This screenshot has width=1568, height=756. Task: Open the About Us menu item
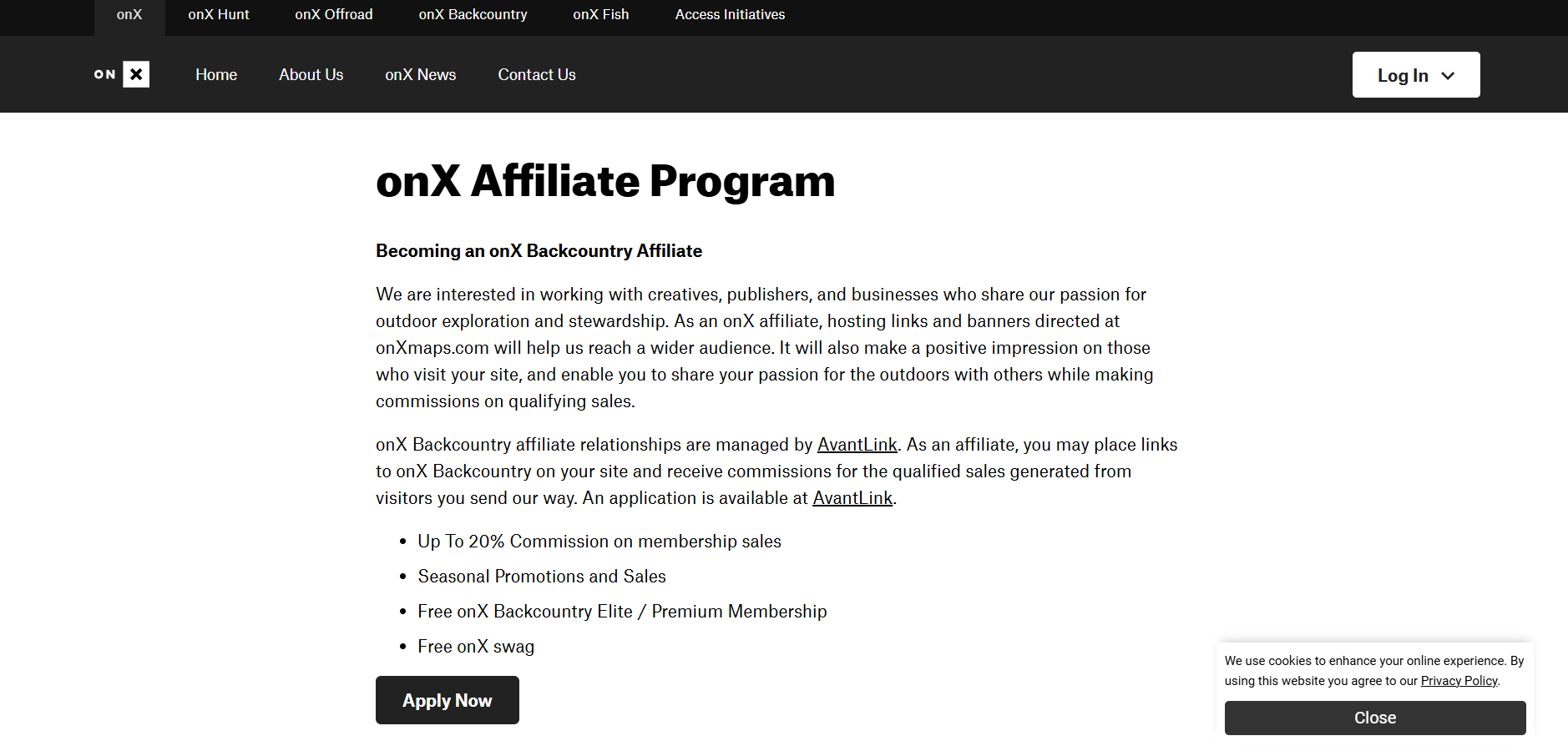(x=311, y=75)
